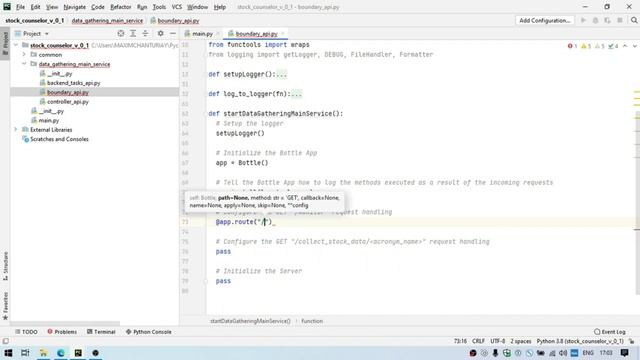This screenshot has height=360, width=640.
Task: Click startDataGatheringMainService() breadcrumb at editor bottom
Action: [x=250, y=321]
